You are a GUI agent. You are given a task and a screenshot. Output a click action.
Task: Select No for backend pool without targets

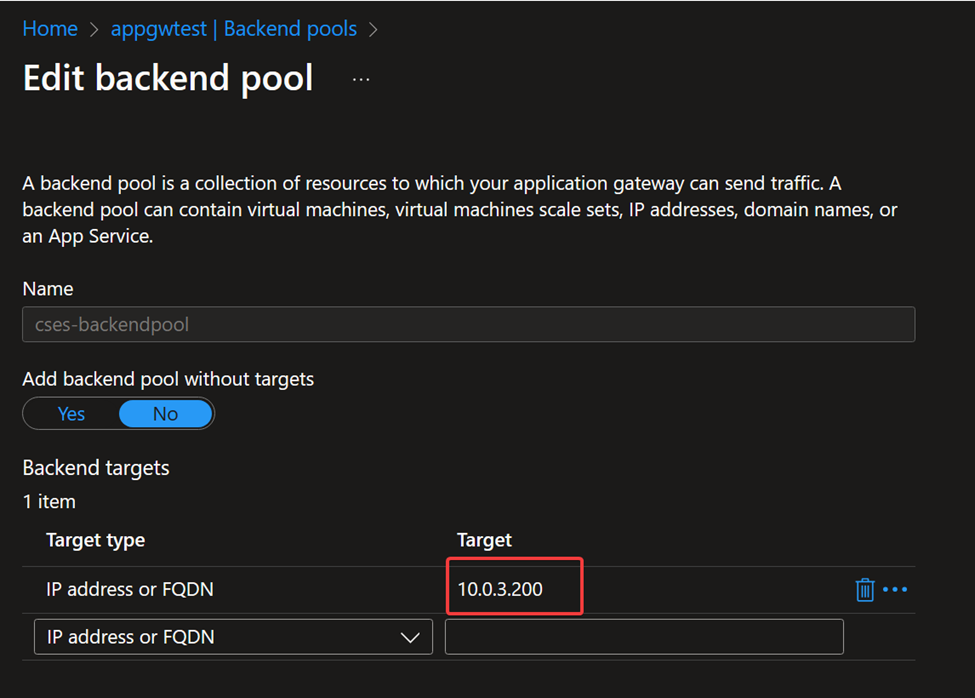pos(165,414)
